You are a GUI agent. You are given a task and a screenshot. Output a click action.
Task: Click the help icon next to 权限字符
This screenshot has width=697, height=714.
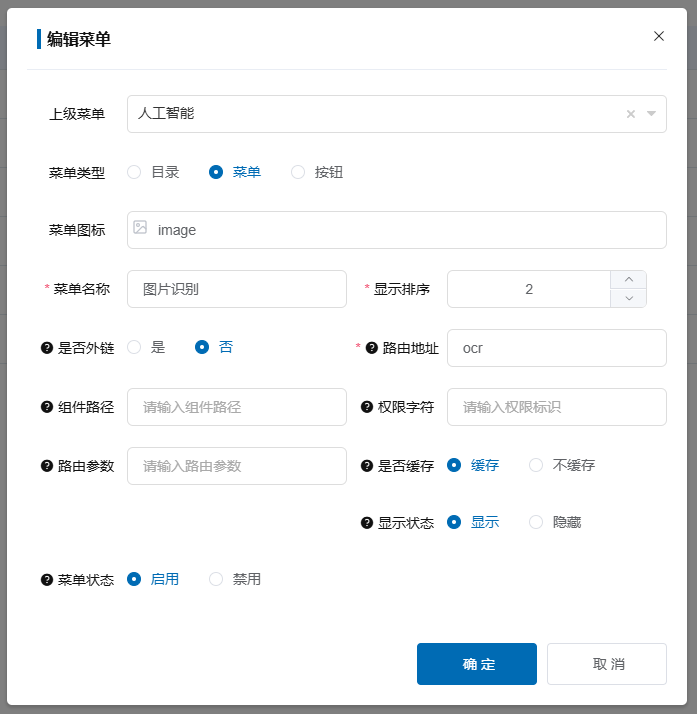(x=367, y=407)
